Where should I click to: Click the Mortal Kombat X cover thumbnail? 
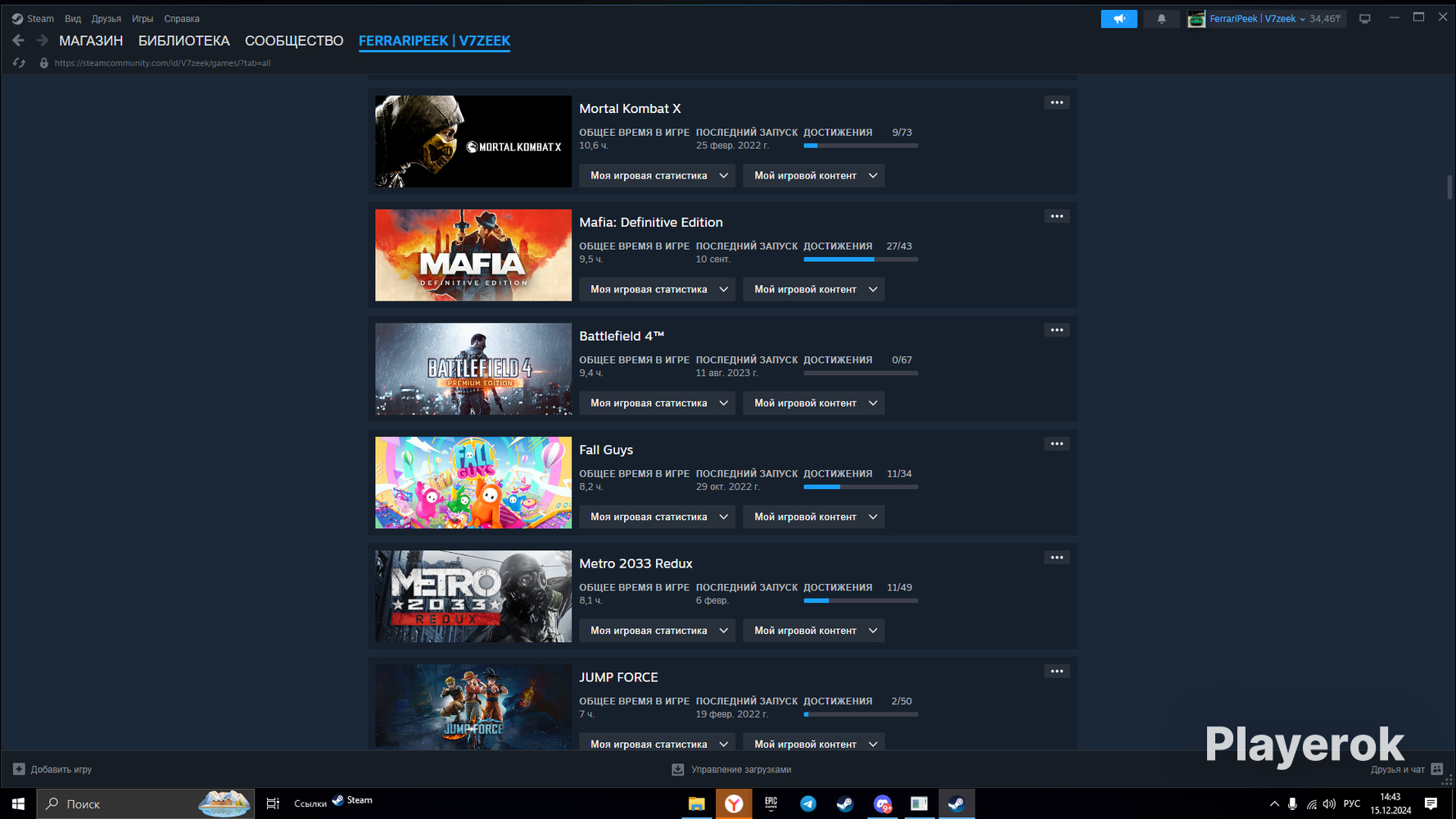click(x=473, y=142)
